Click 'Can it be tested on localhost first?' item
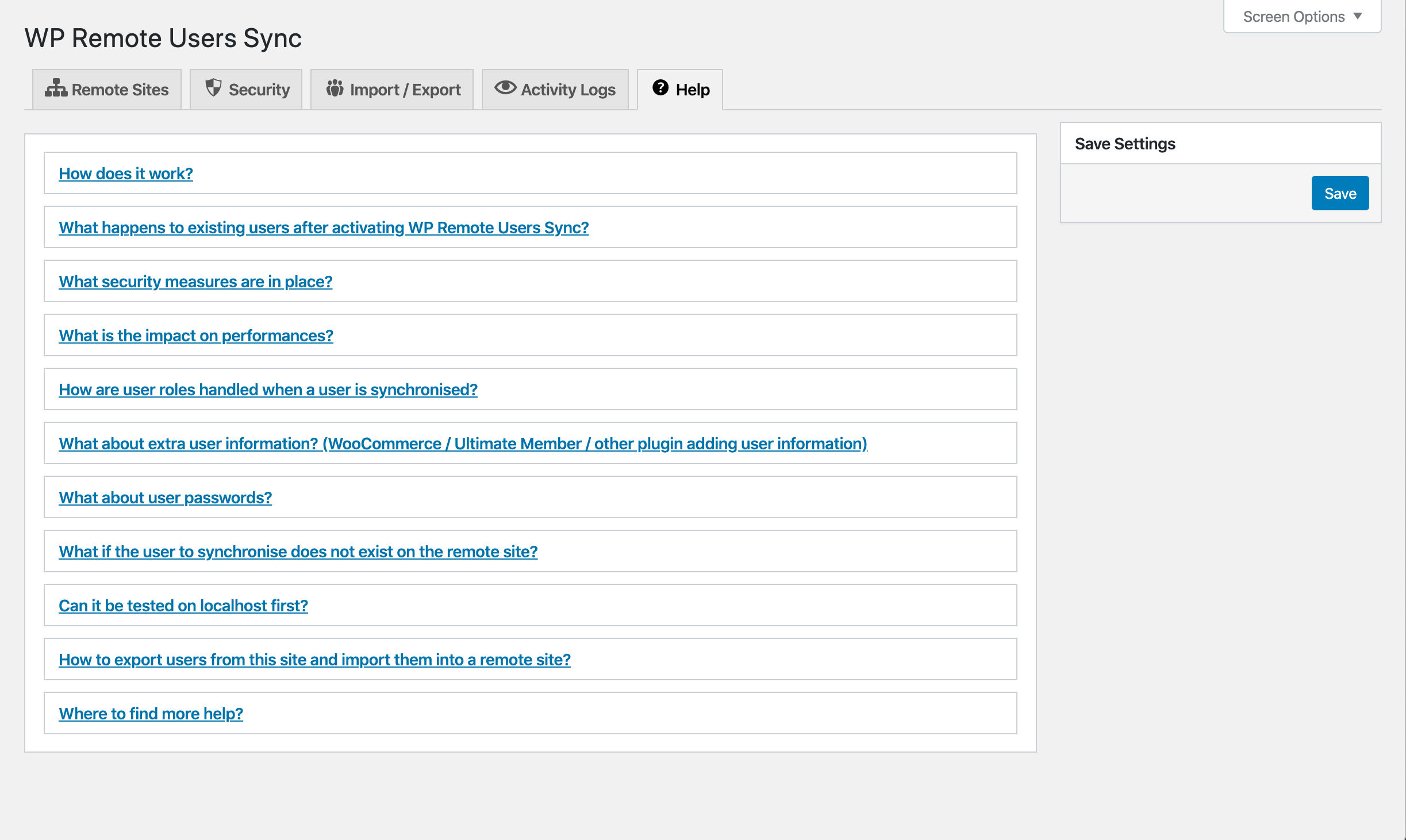 (183, 605)
